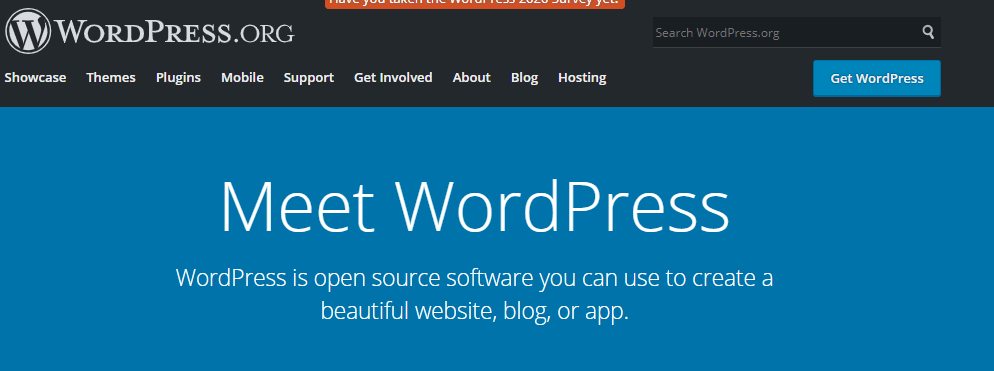Click the search magnifier icon
This screenshot has height=371, width=994.
(928, 32)
